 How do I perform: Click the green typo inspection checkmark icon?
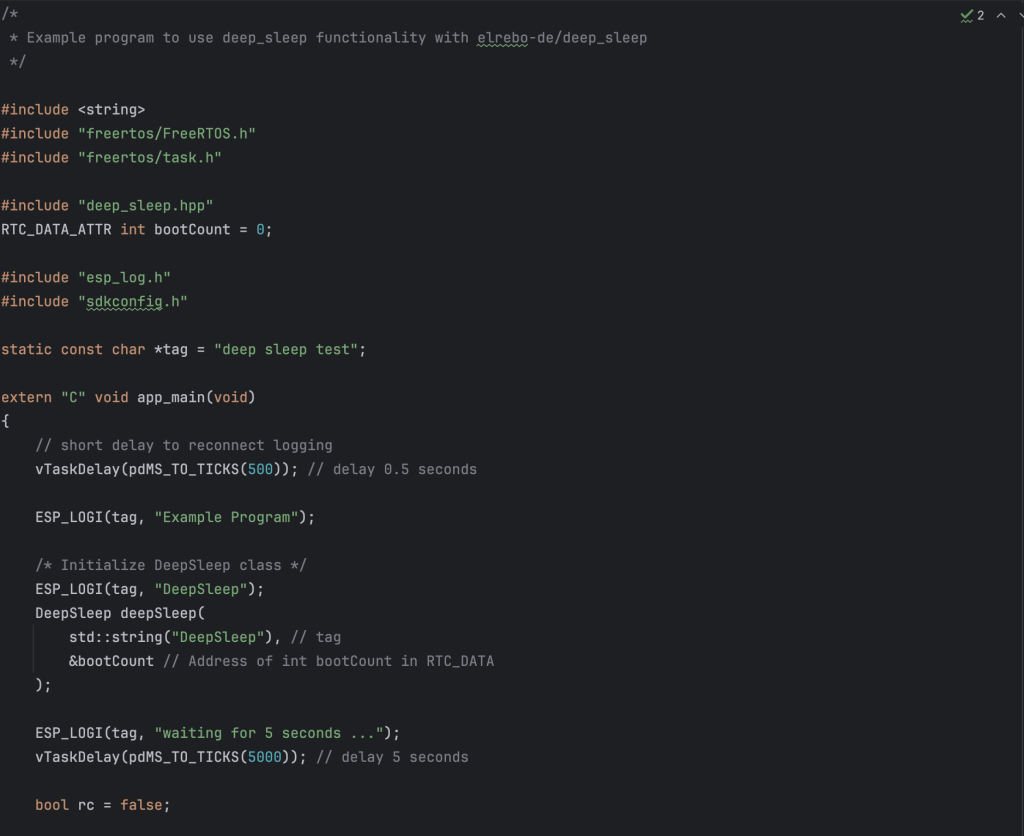966,15
